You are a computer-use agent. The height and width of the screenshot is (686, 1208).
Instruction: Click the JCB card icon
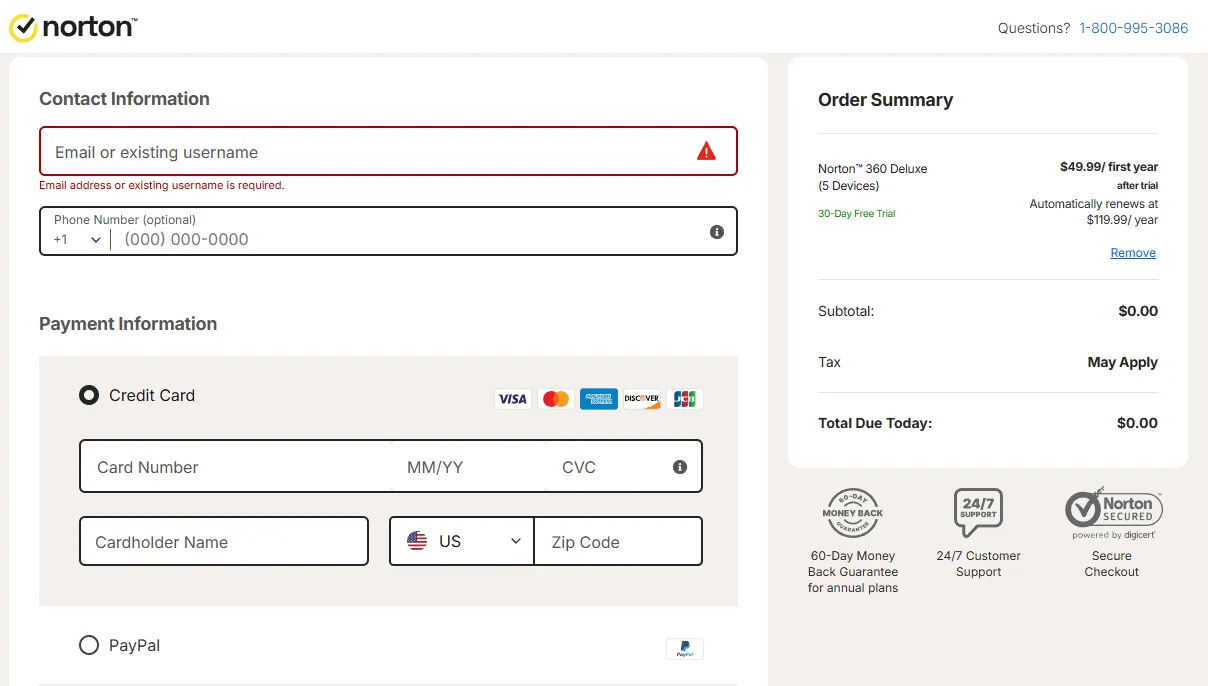[684, 398]
